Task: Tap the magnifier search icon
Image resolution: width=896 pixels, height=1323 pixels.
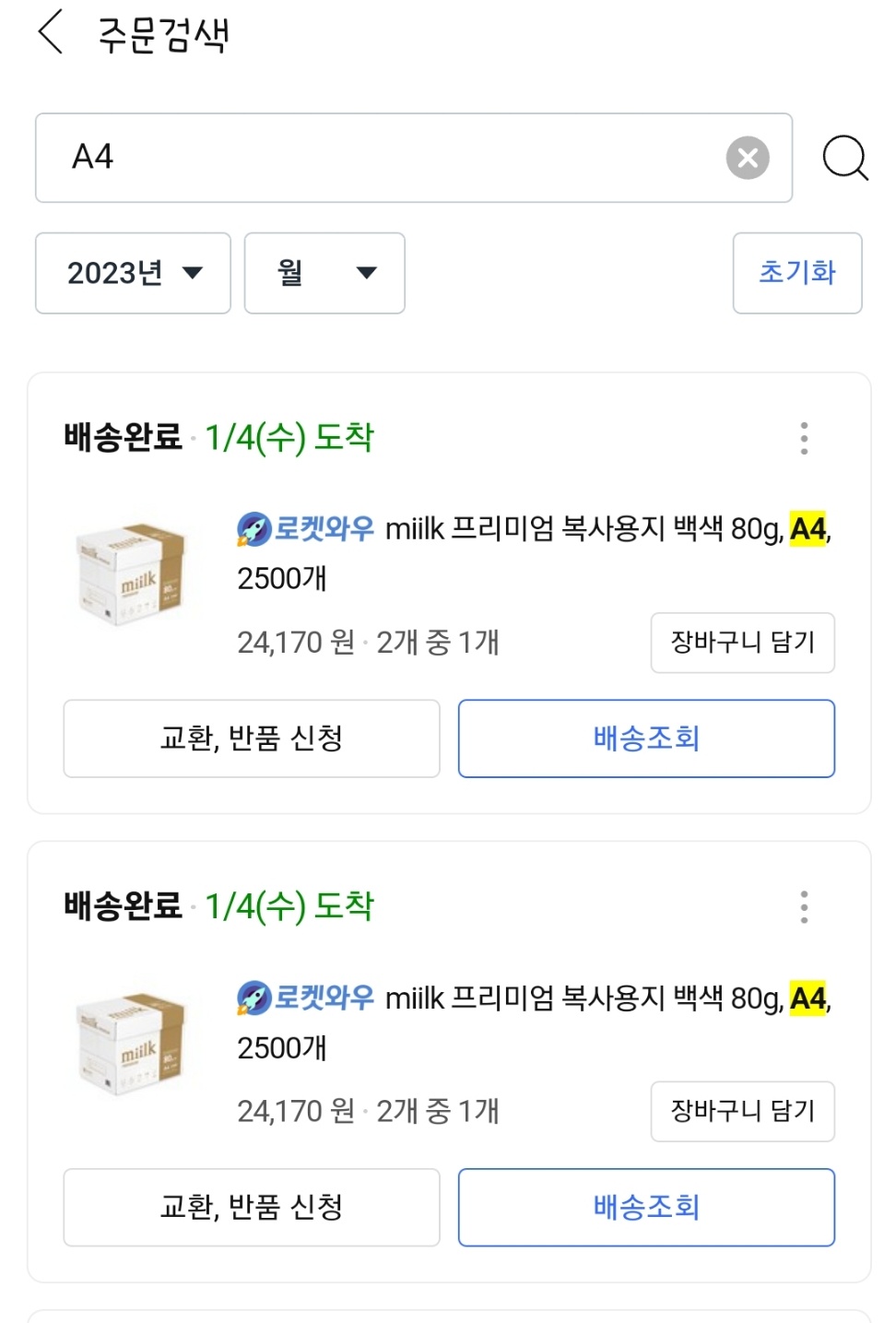Action: [x=844, y=158]
